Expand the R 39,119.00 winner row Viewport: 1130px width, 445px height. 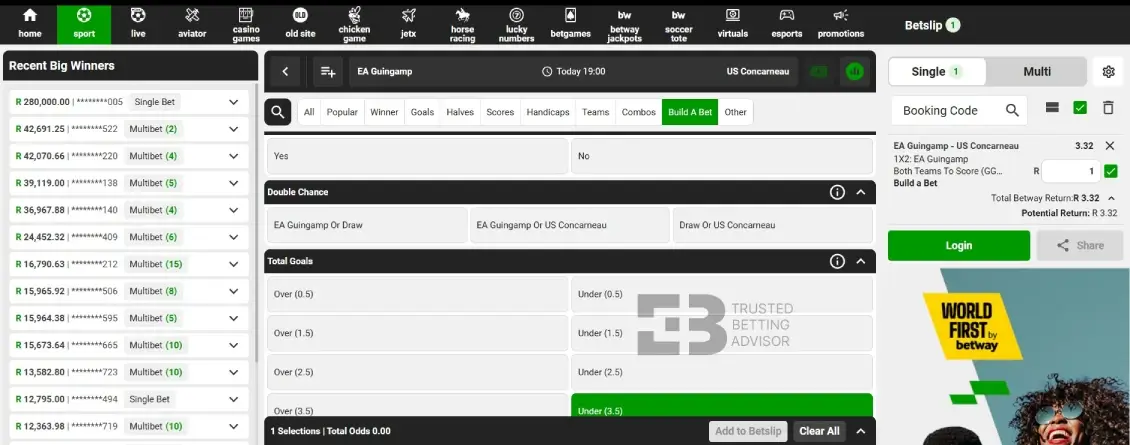[233, 183]
